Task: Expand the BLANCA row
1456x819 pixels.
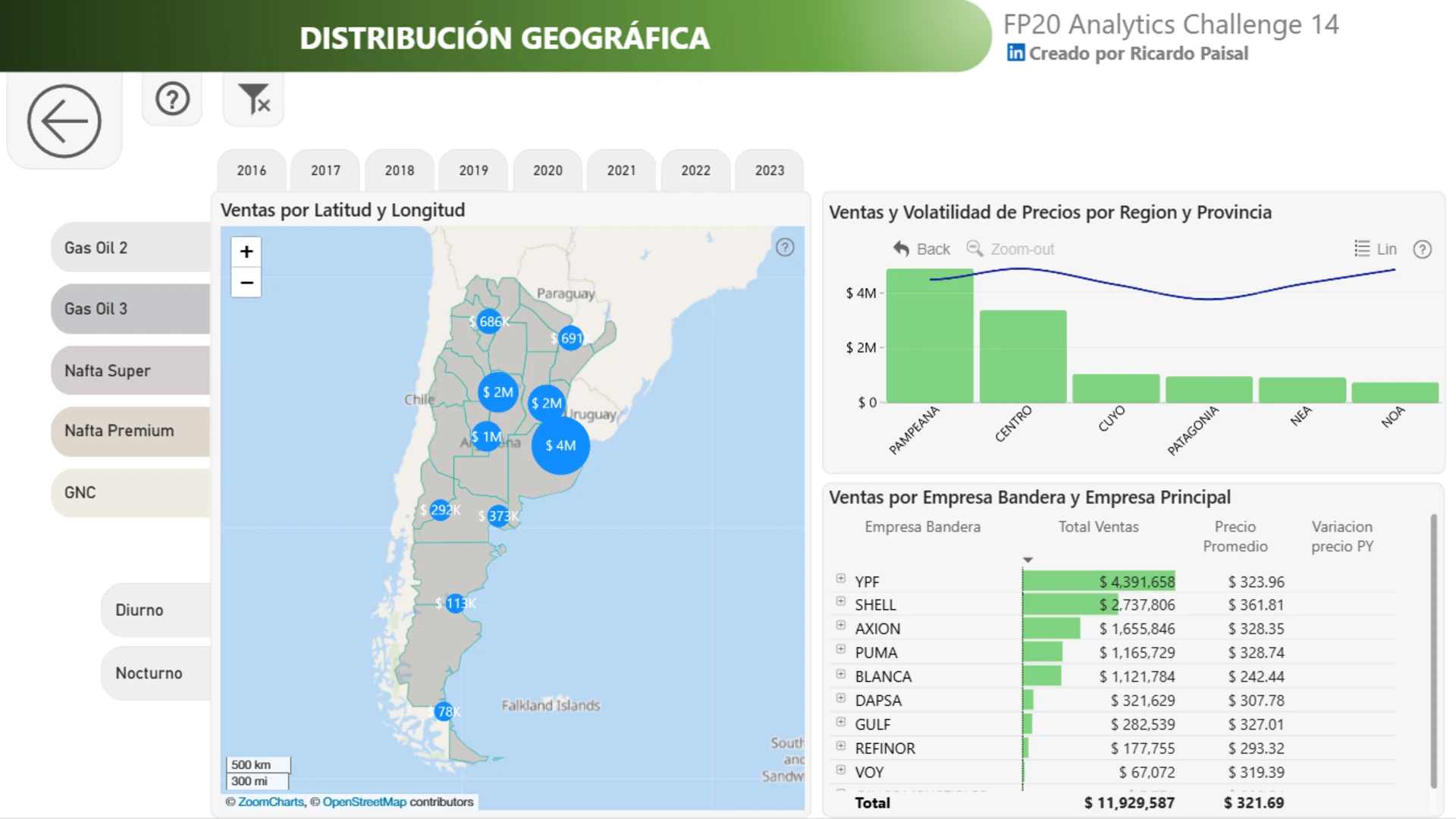Action: point(841,674)
